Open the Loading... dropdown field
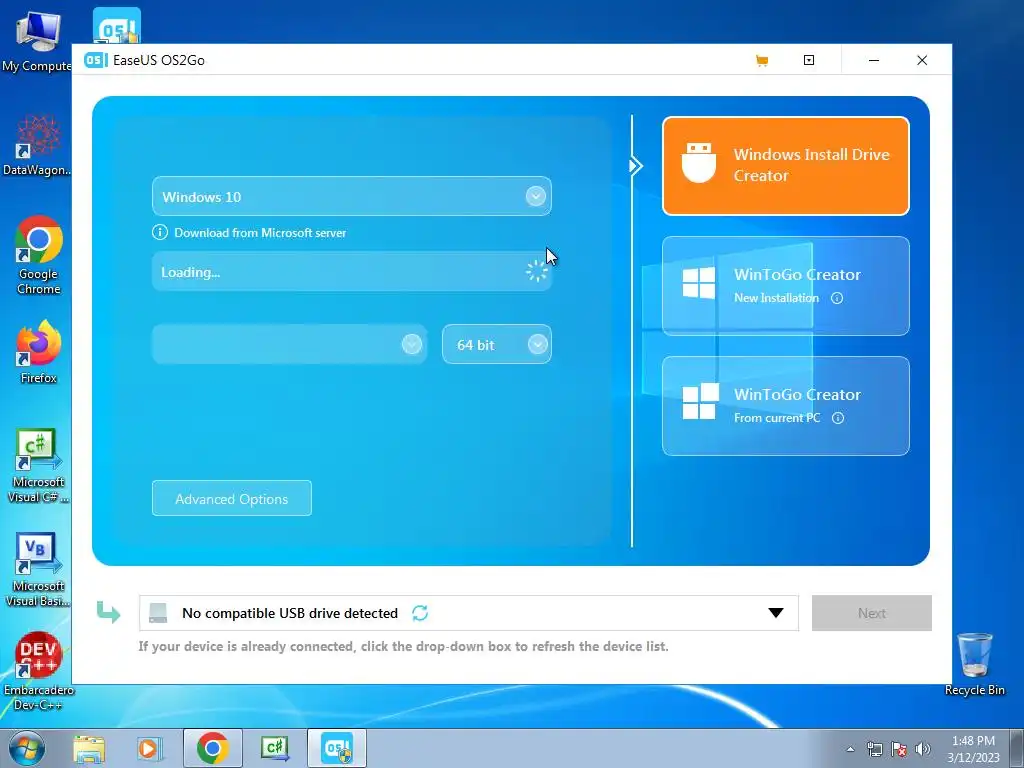 351,272
